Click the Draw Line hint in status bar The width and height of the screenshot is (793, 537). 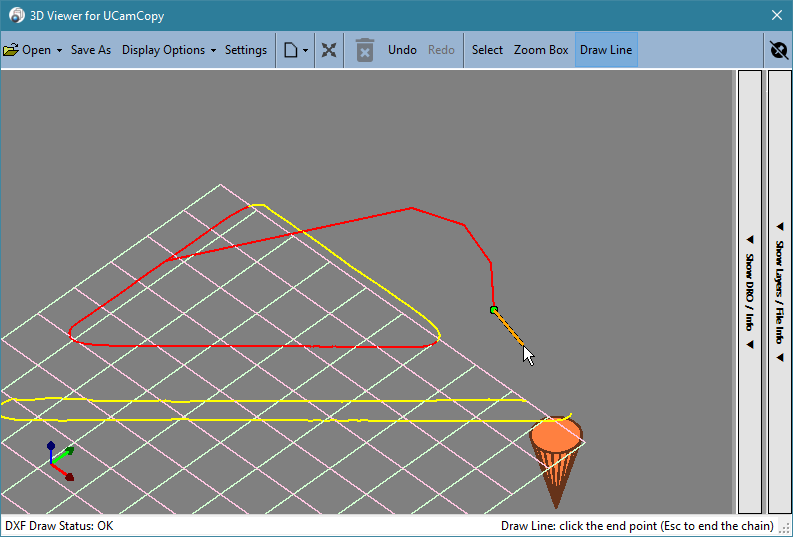click(x=637, y=526)
